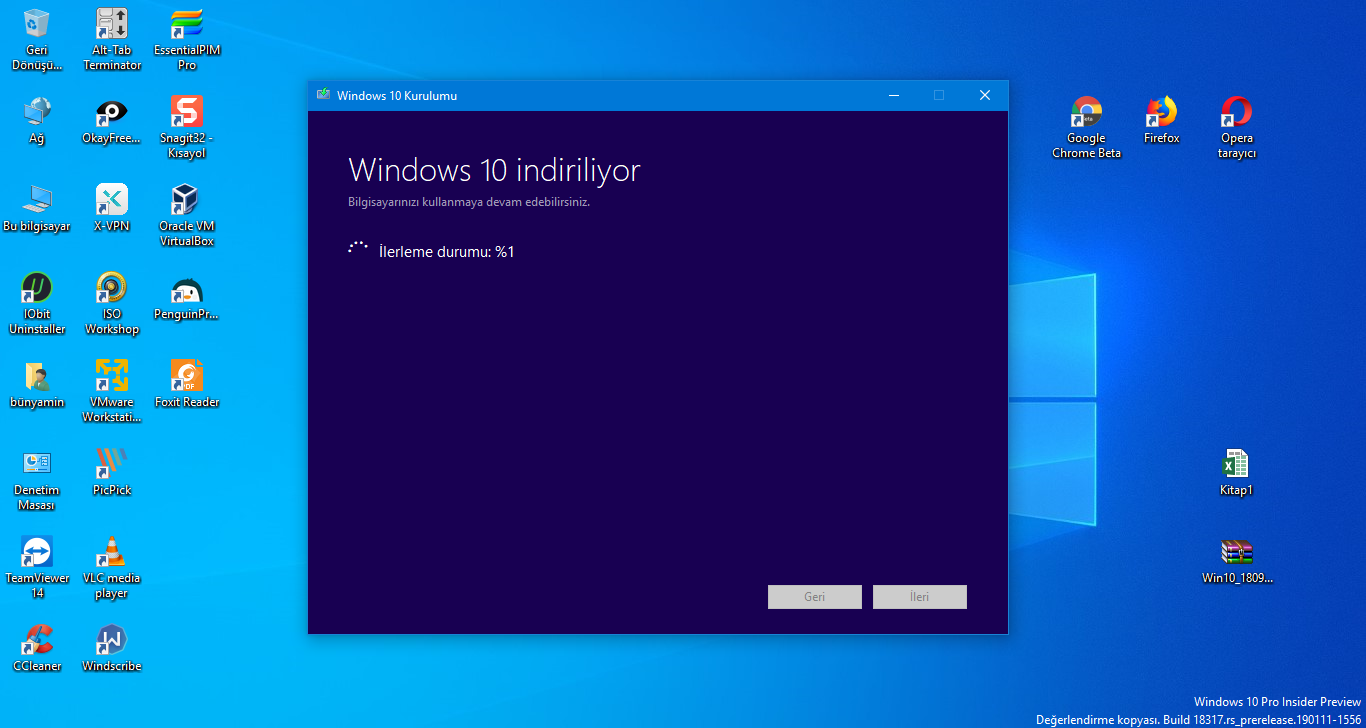The height and width of the screenshot is (728, 1366).
Task: Open Opera tarayıcı browser icon
Action: pyautogui.click(x=1236, y=126)
